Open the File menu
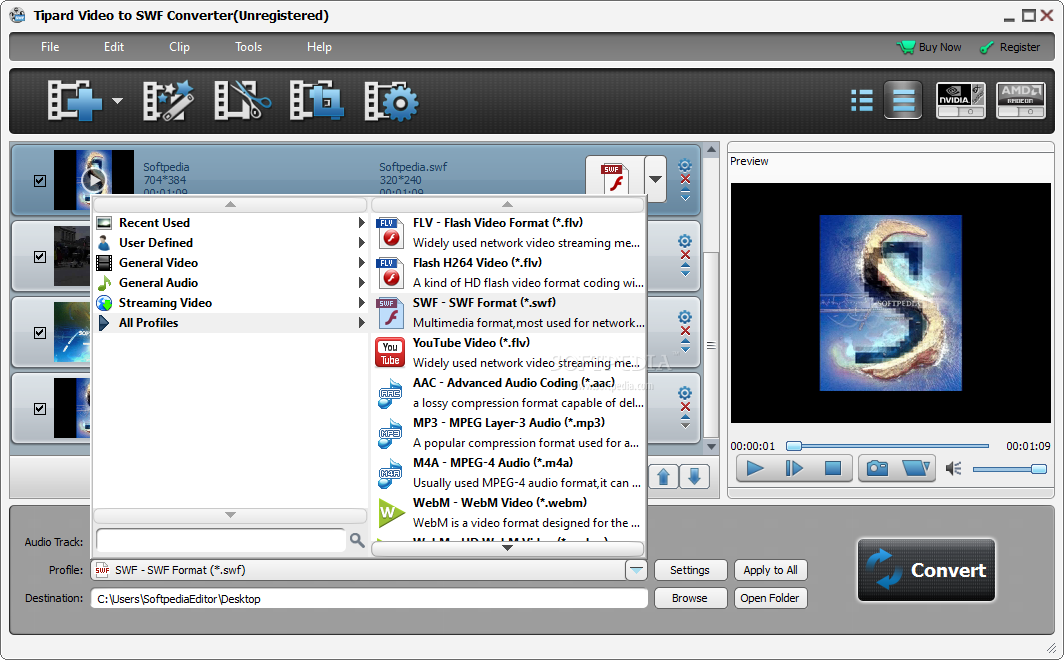 50,47
